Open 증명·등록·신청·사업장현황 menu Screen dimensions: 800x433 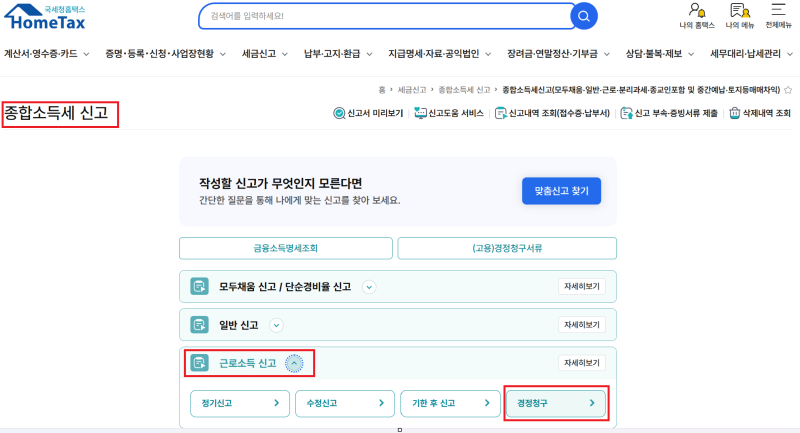[x=165, y=54]
